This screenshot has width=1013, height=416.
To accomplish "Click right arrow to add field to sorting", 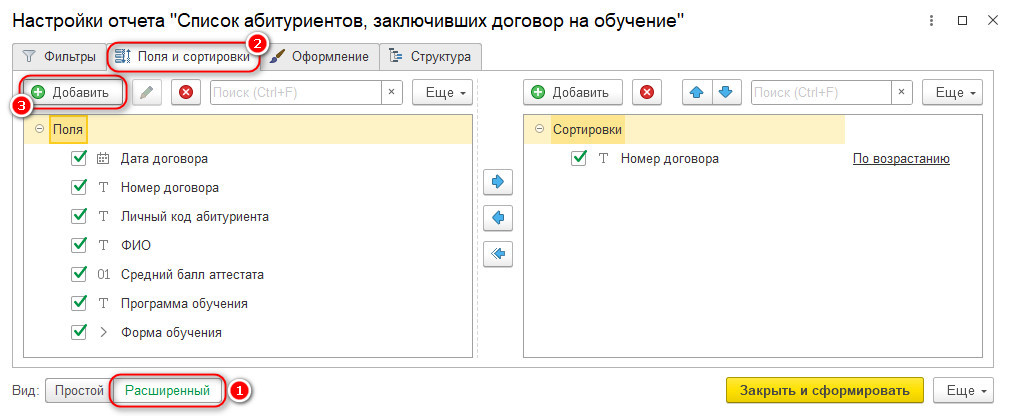I will (x=497, y=182).
